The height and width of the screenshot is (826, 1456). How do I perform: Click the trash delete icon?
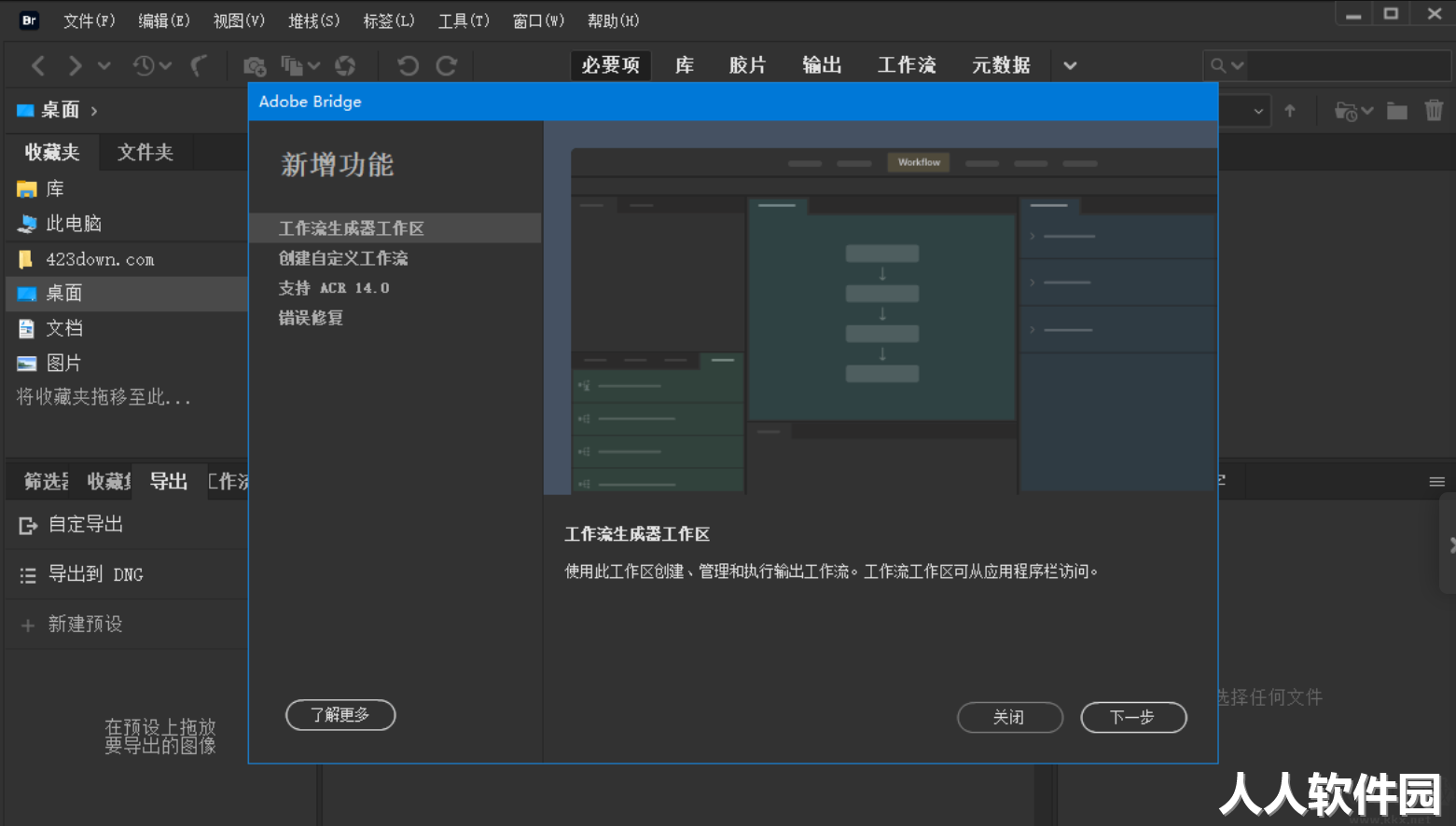1434,110
